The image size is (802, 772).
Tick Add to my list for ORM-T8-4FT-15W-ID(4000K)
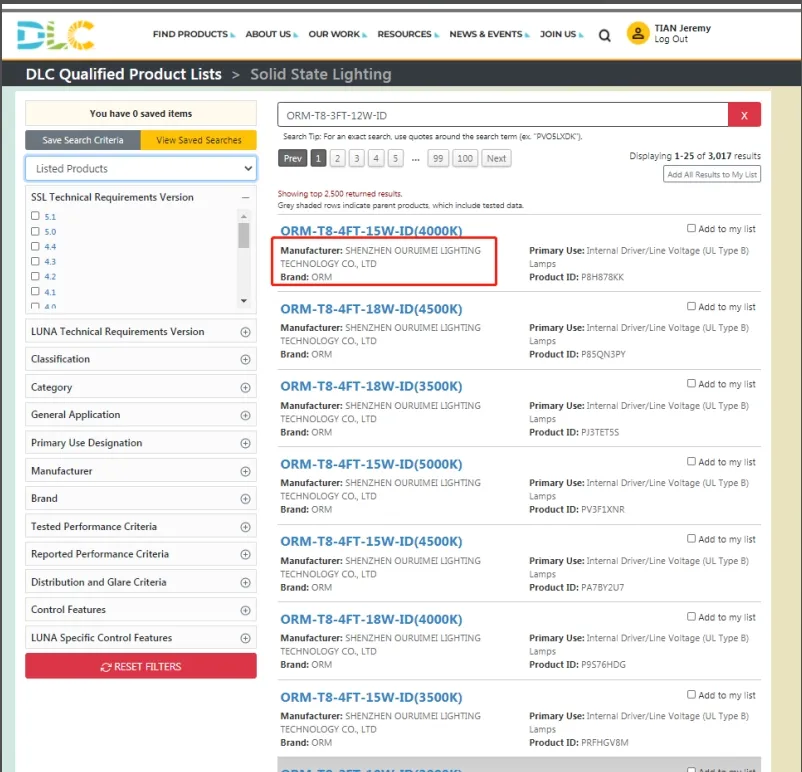pos(692,229)
